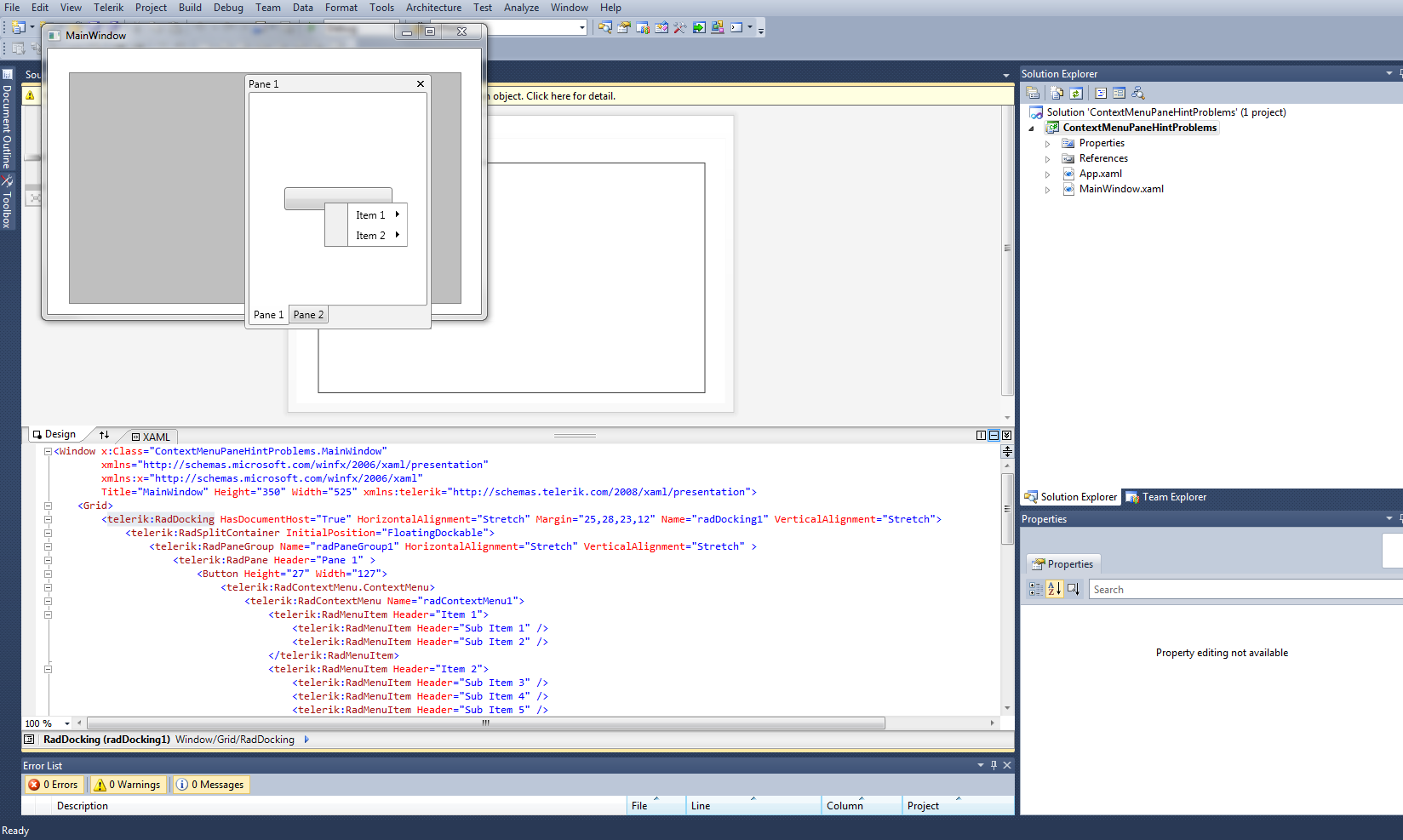Viewport: 1403px width, 840px height.
Task: Toggle the 0 Errors filter
Action: point(53,785)
